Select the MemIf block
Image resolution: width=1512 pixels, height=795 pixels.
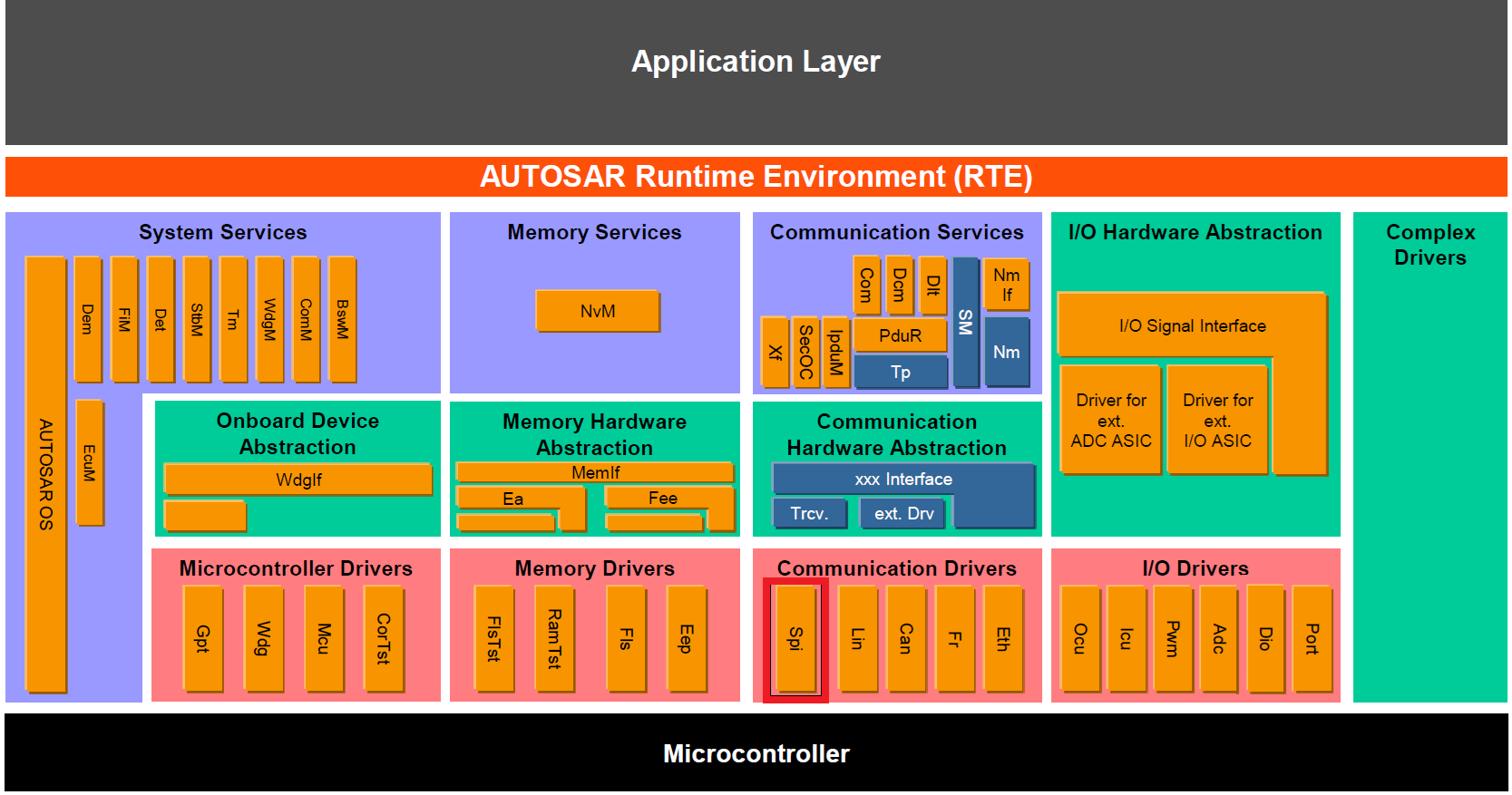595,472
